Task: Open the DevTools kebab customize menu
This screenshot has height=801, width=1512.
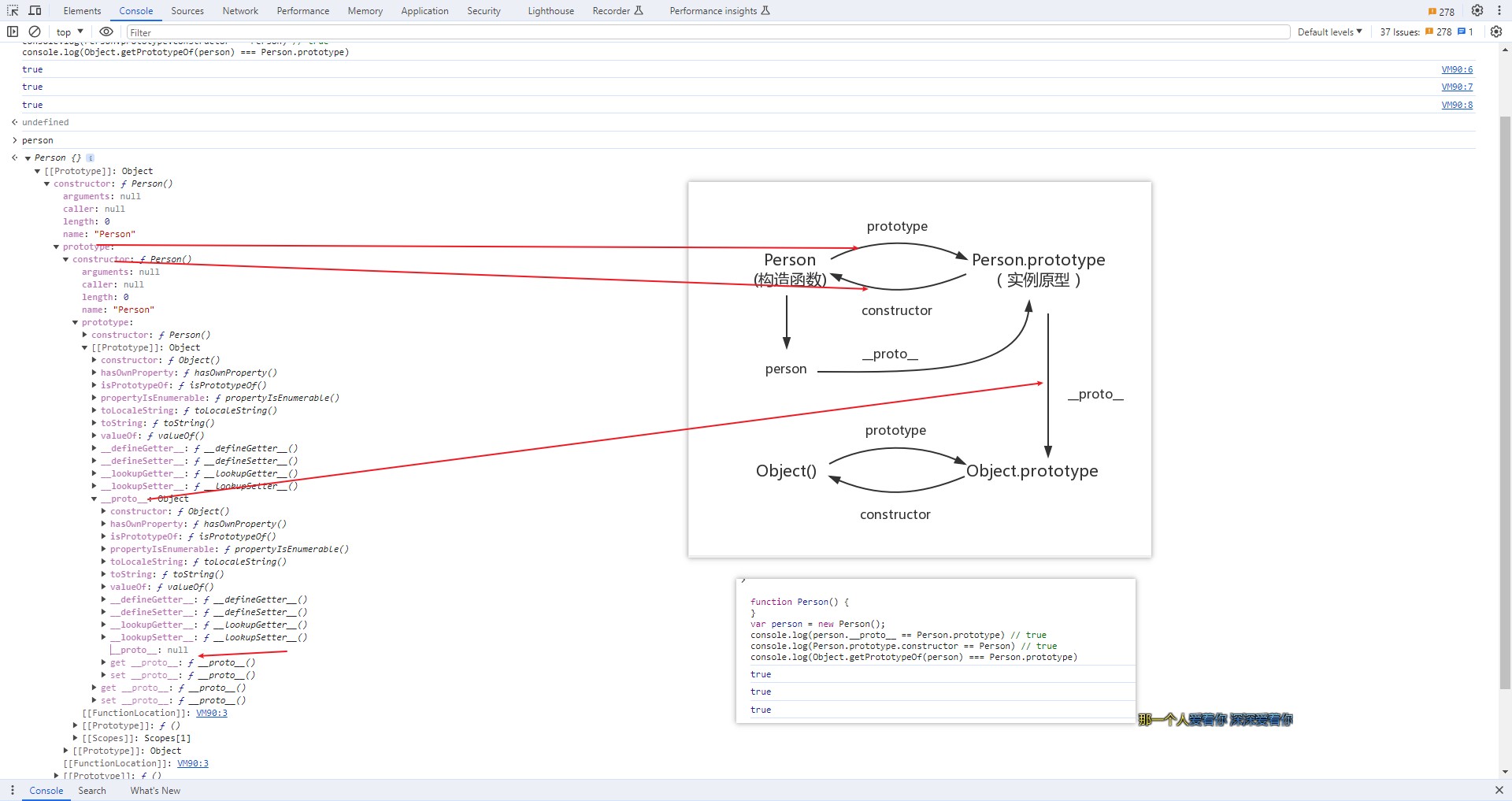Action: point(1499,10)
